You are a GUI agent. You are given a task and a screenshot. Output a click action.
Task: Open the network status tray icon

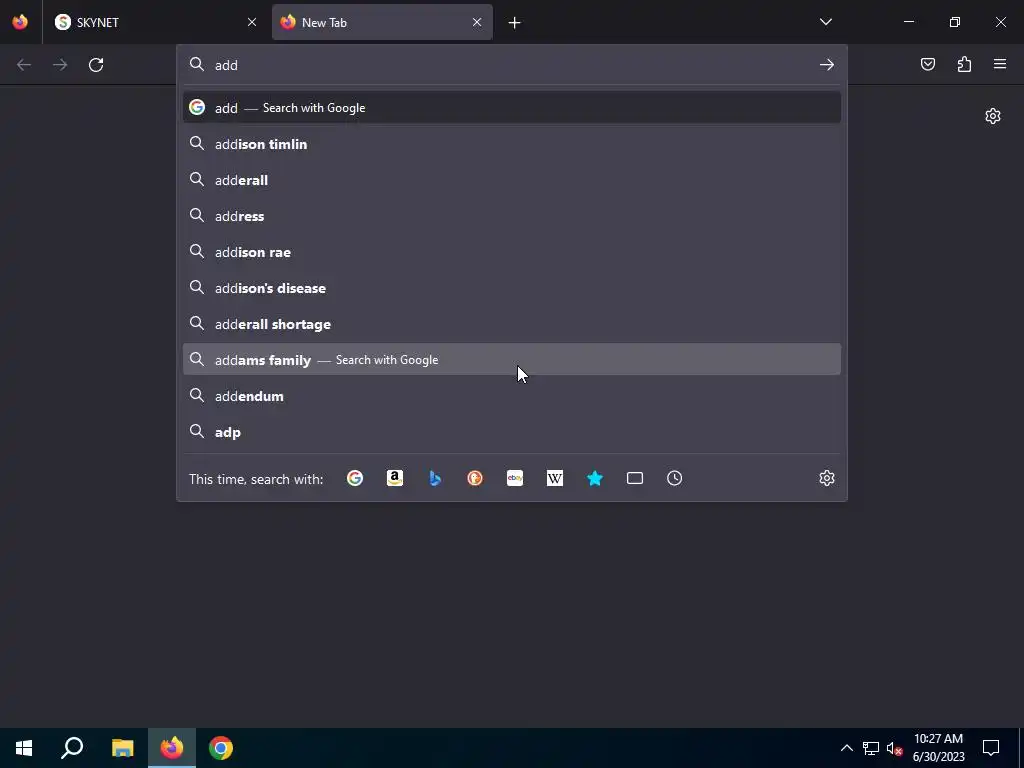[x=871, y=748]
